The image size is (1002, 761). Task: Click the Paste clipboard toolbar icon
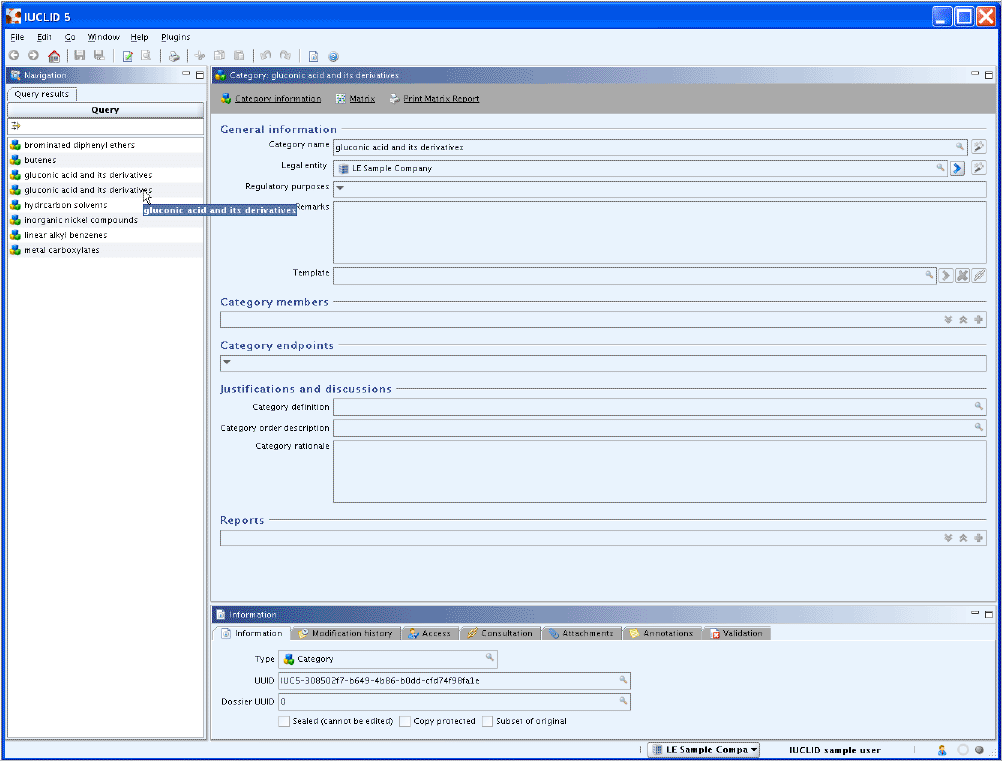[239, 56]
